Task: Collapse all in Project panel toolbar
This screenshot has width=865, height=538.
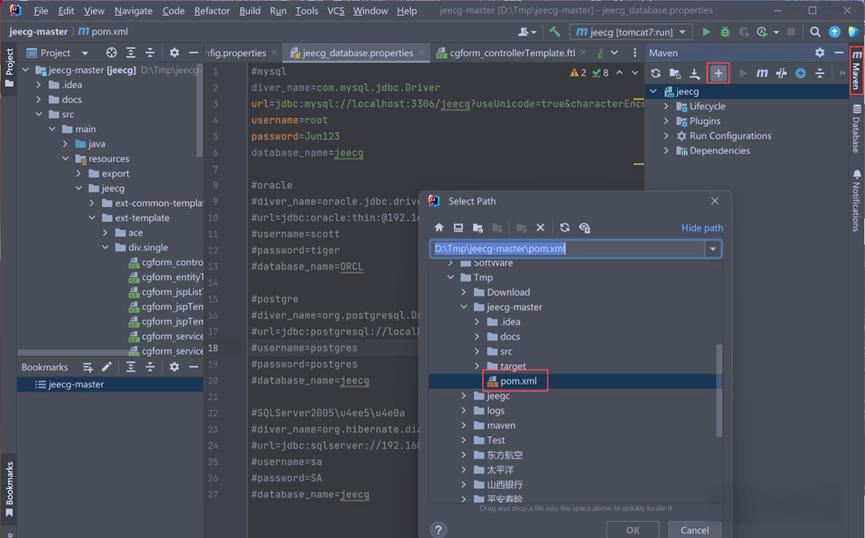Action: [x=150, y=52]
